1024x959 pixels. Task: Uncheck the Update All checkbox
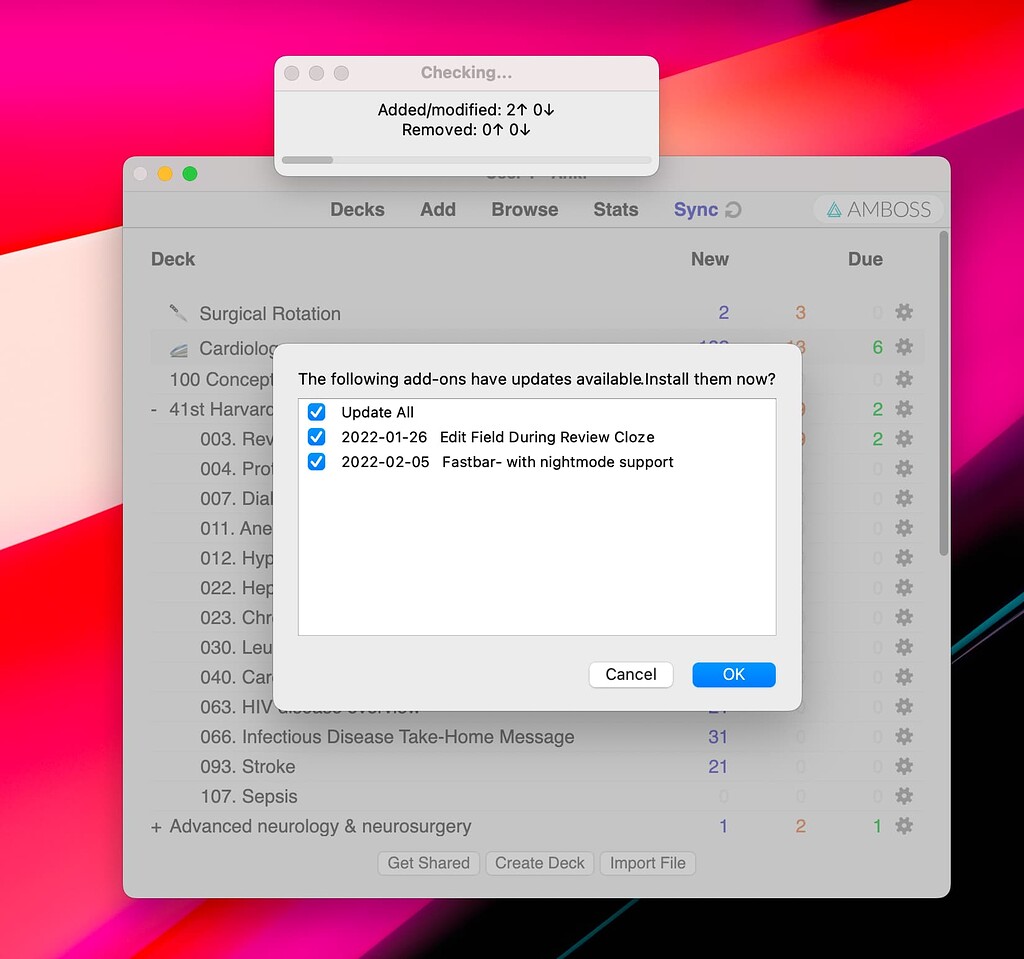pos(316,411)
